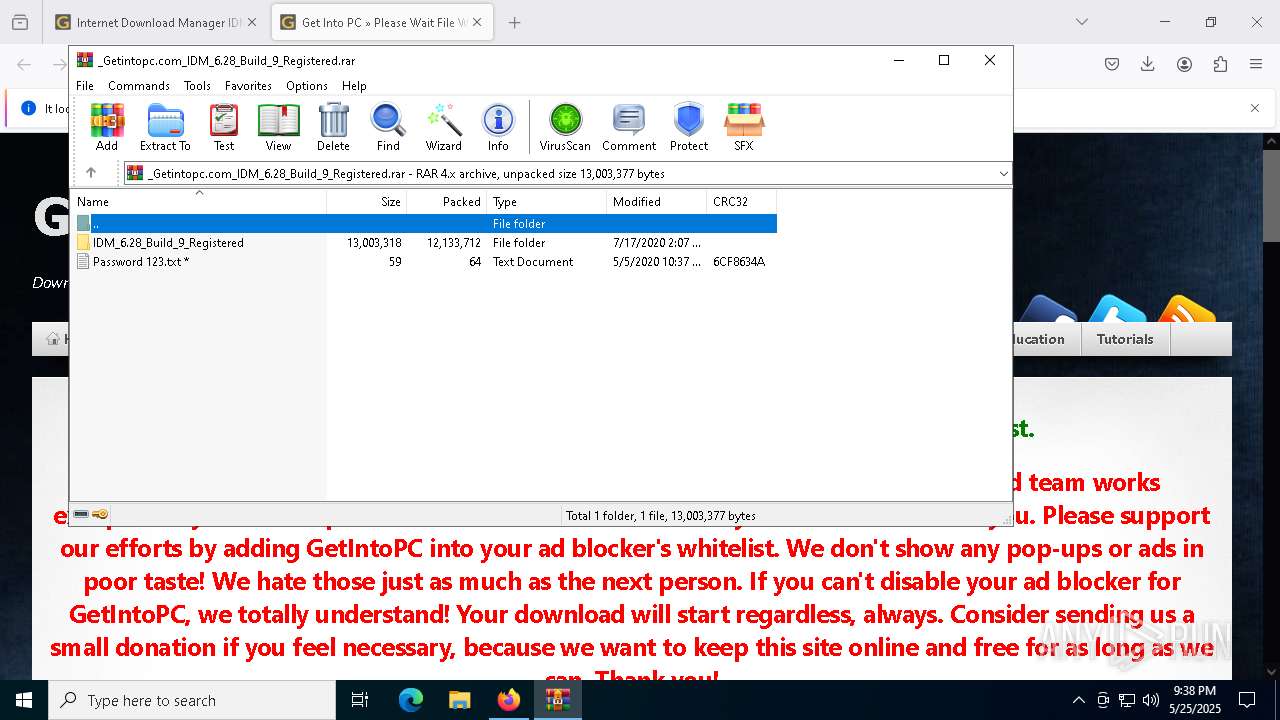Open the Firefox extensions icon
Image resolution: width=1280 pixels, height=720 pixels.
1220,64
